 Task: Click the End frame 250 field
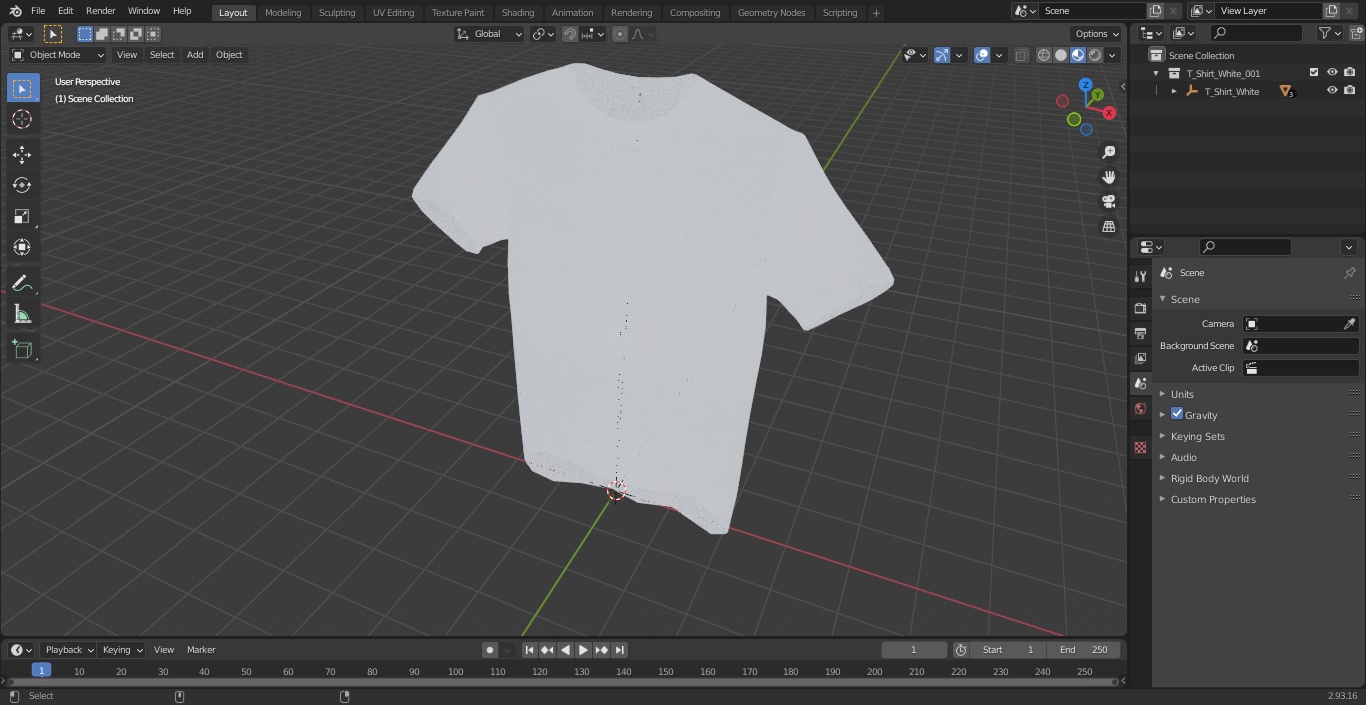1084,650
